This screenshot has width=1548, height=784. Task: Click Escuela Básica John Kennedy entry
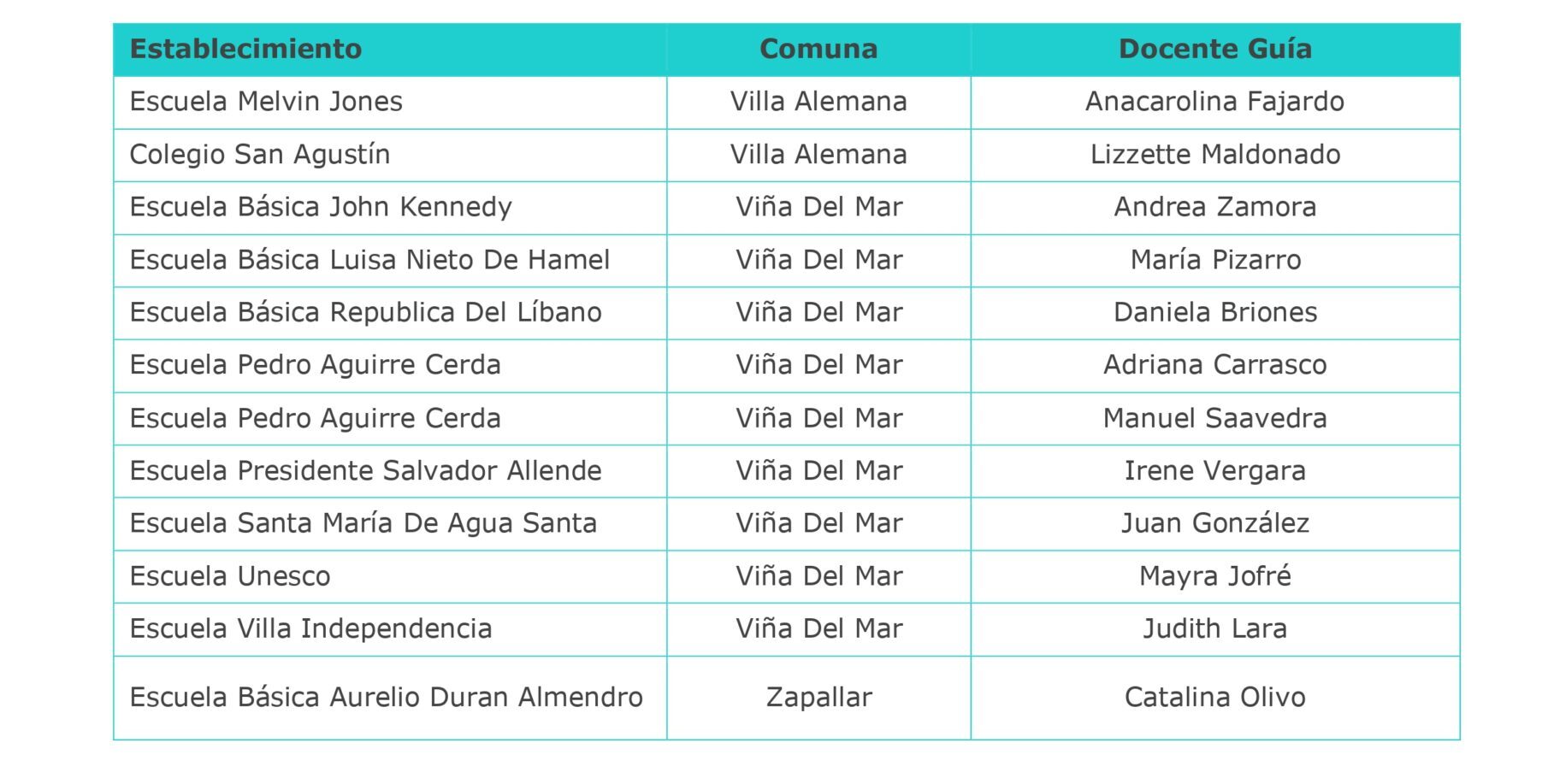[x=321, y=208]
